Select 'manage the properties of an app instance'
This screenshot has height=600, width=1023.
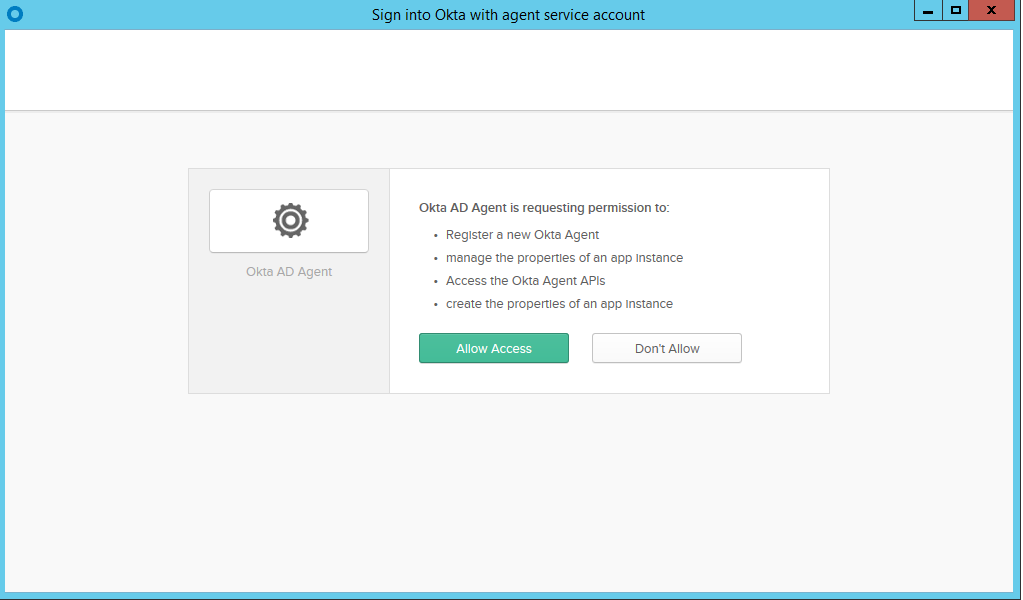tap(564, 258)
